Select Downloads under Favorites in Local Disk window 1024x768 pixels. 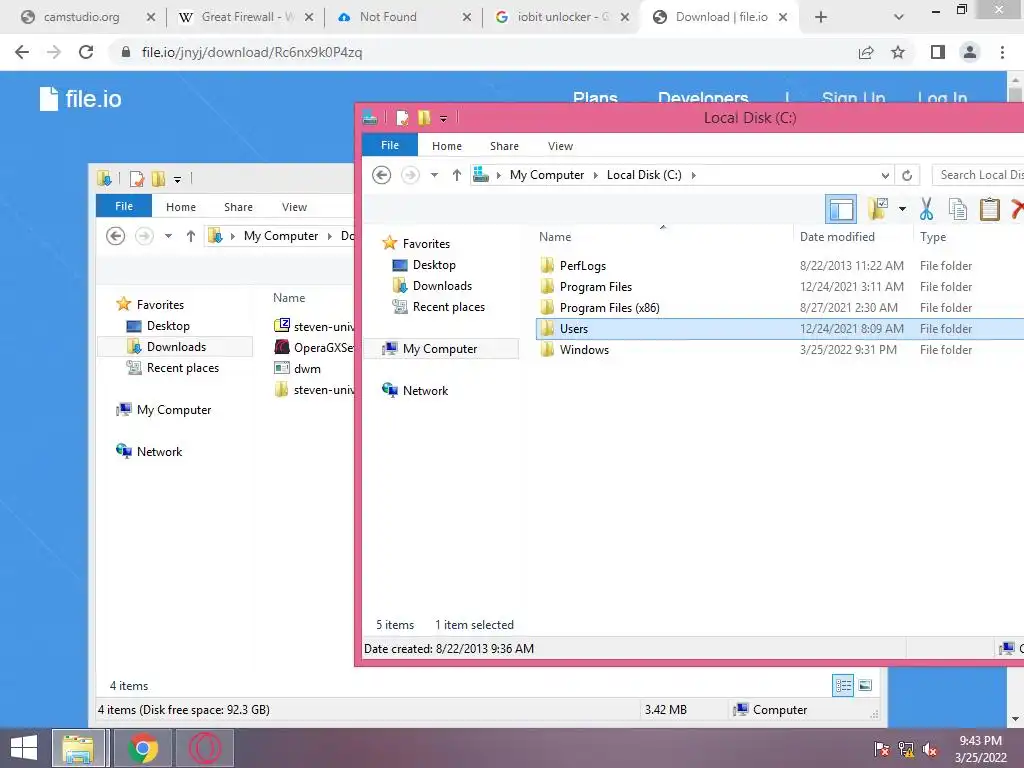[441, 285]
